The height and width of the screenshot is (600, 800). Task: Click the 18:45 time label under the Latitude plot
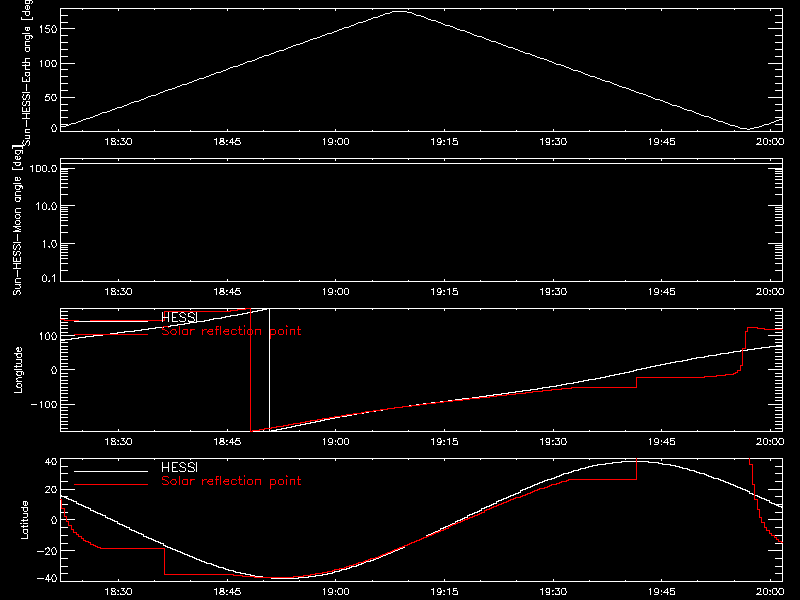(x=227, y=592)
